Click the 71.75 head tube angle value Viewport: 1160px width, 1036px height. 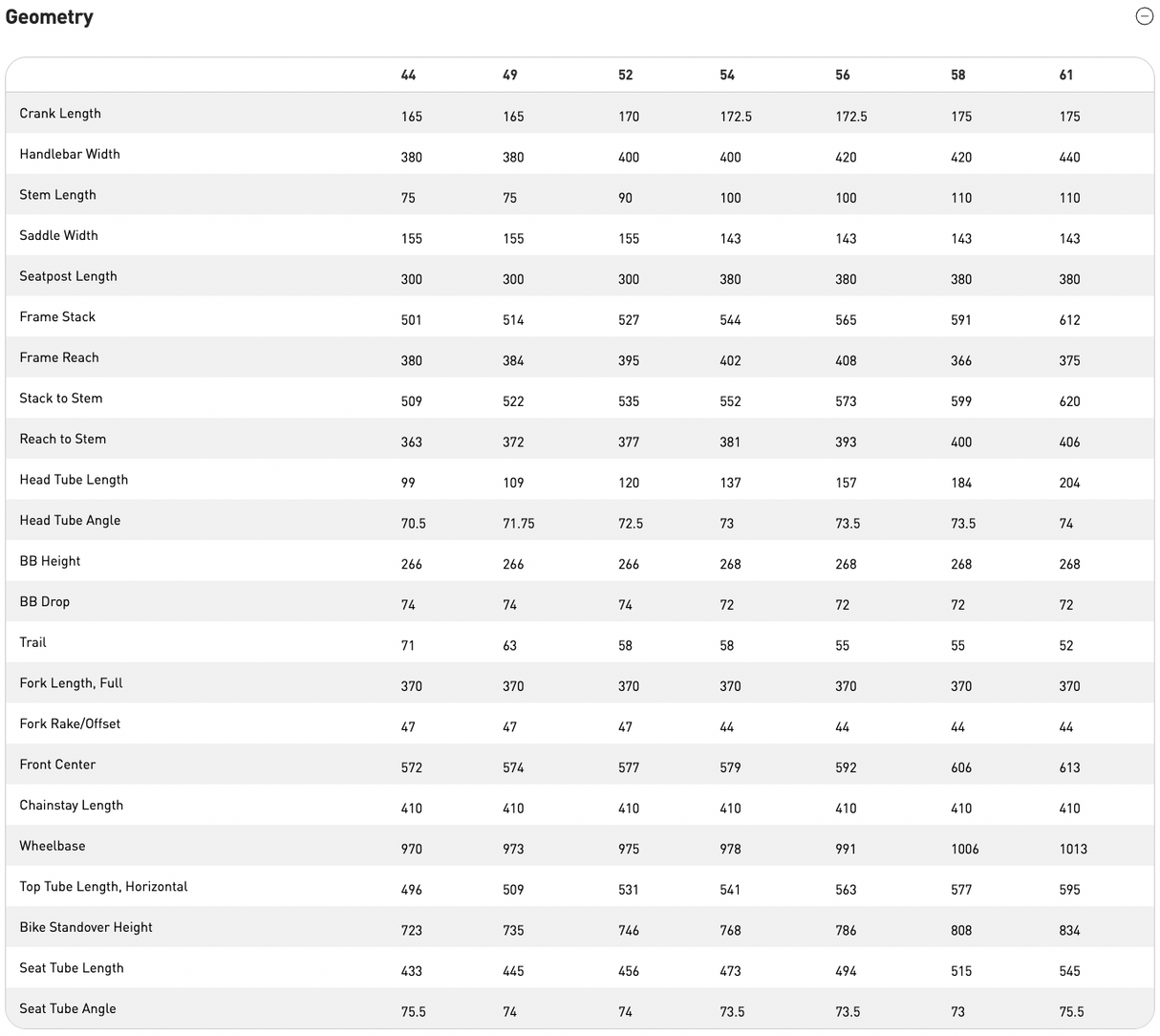coord(519,524)
